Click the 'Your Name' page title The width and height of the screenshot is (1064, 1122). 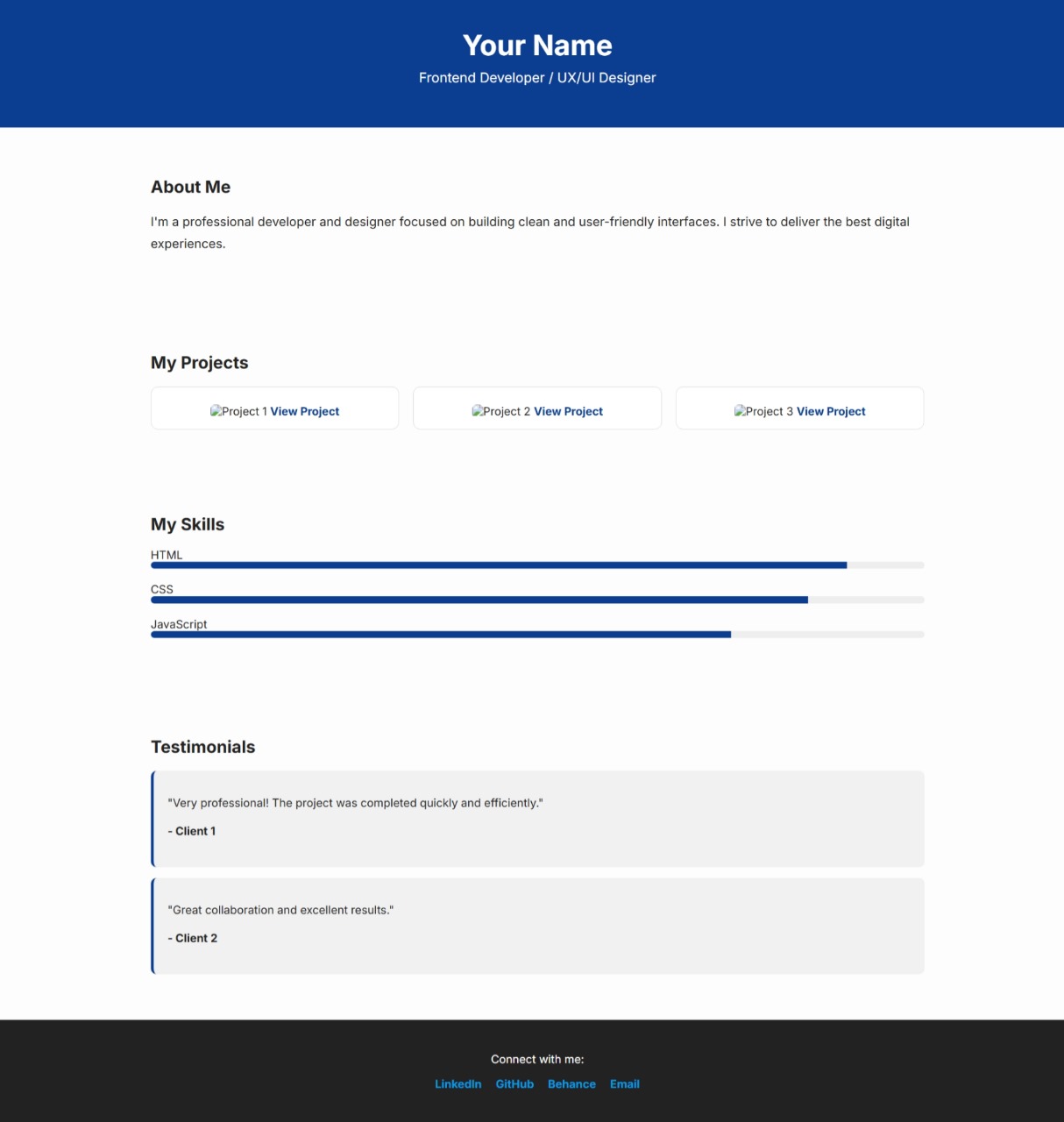[x=537, y=46]
